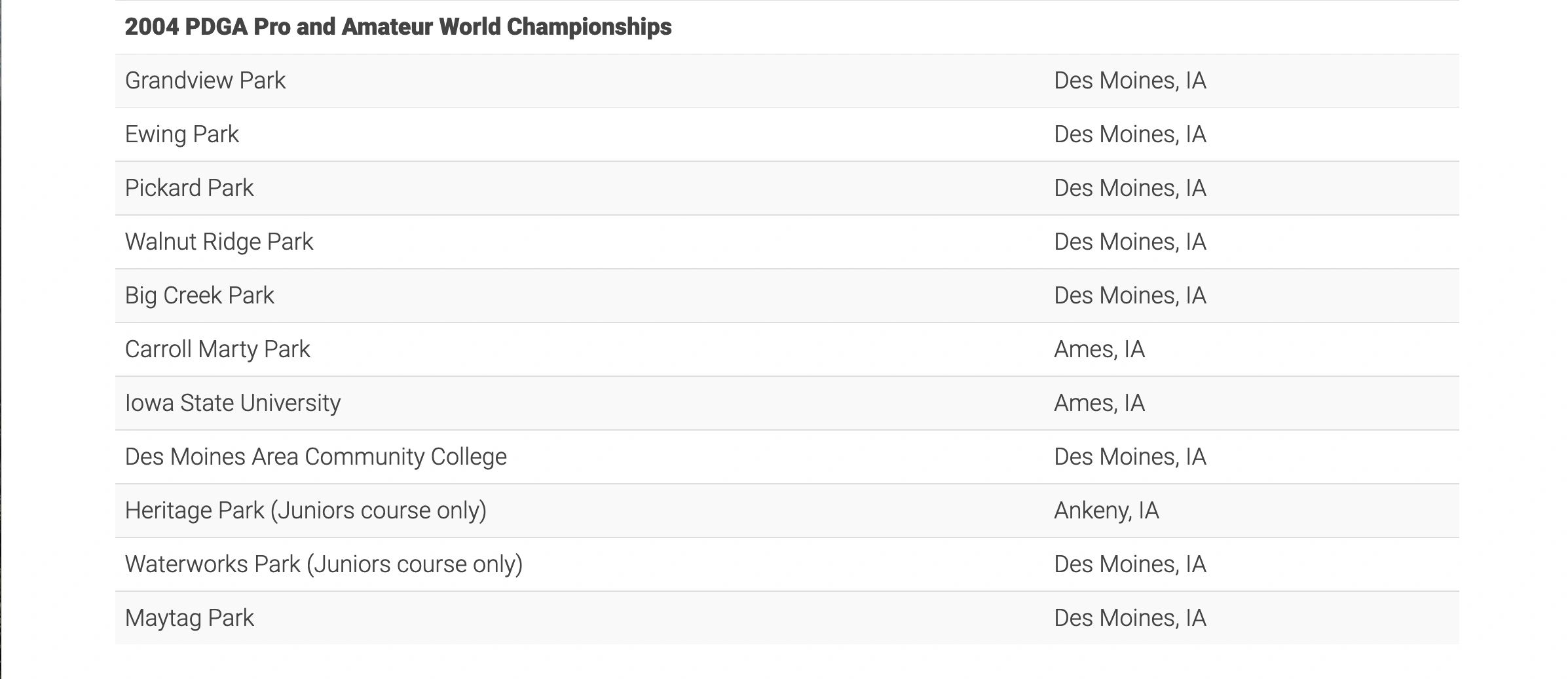Click Des Moines, IA location for Waterworks Park
This screenshot has height=679, width=1568.
1129,564
